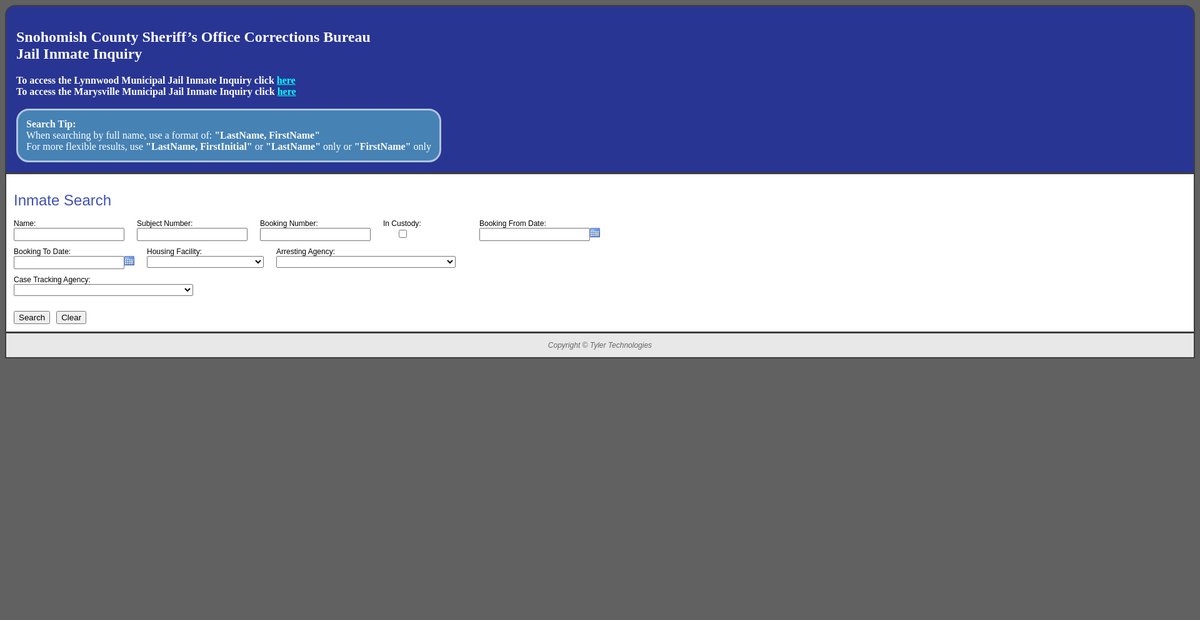
Task: Open the Booking From Date calendar picker
Action: (x=595, y=232)
